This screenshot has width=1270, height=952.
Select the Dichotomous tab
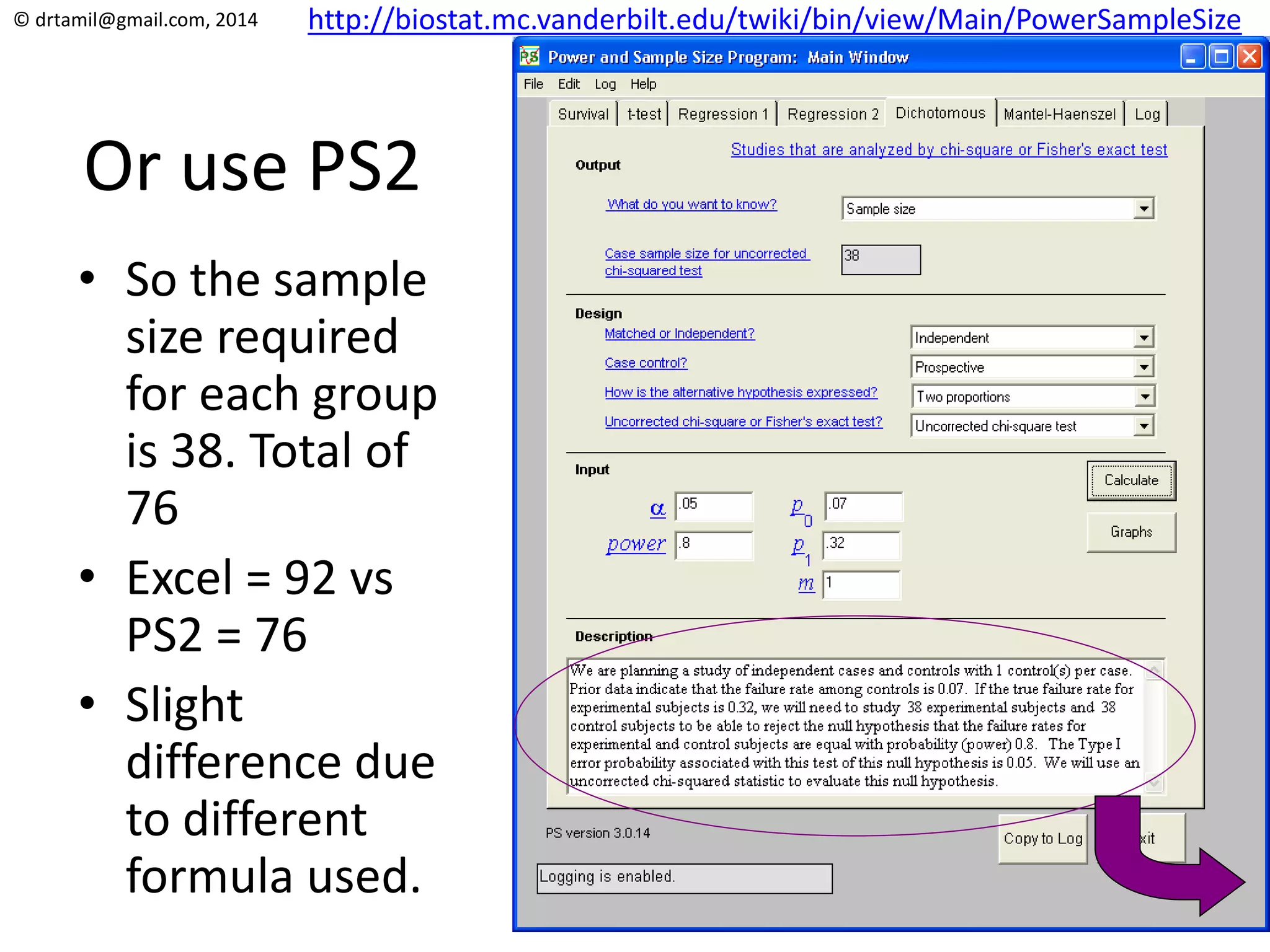940,113
